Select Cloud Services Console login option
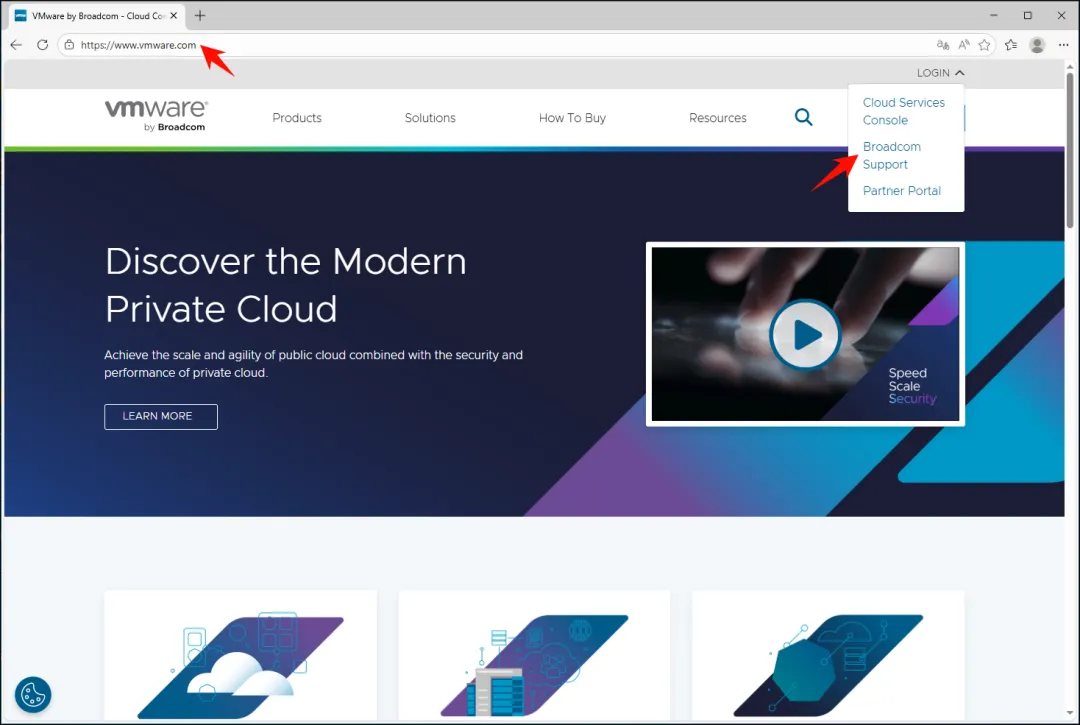The height and width of the screenshot is (725, 1080). pyautogui.click(x=903, y=111)
